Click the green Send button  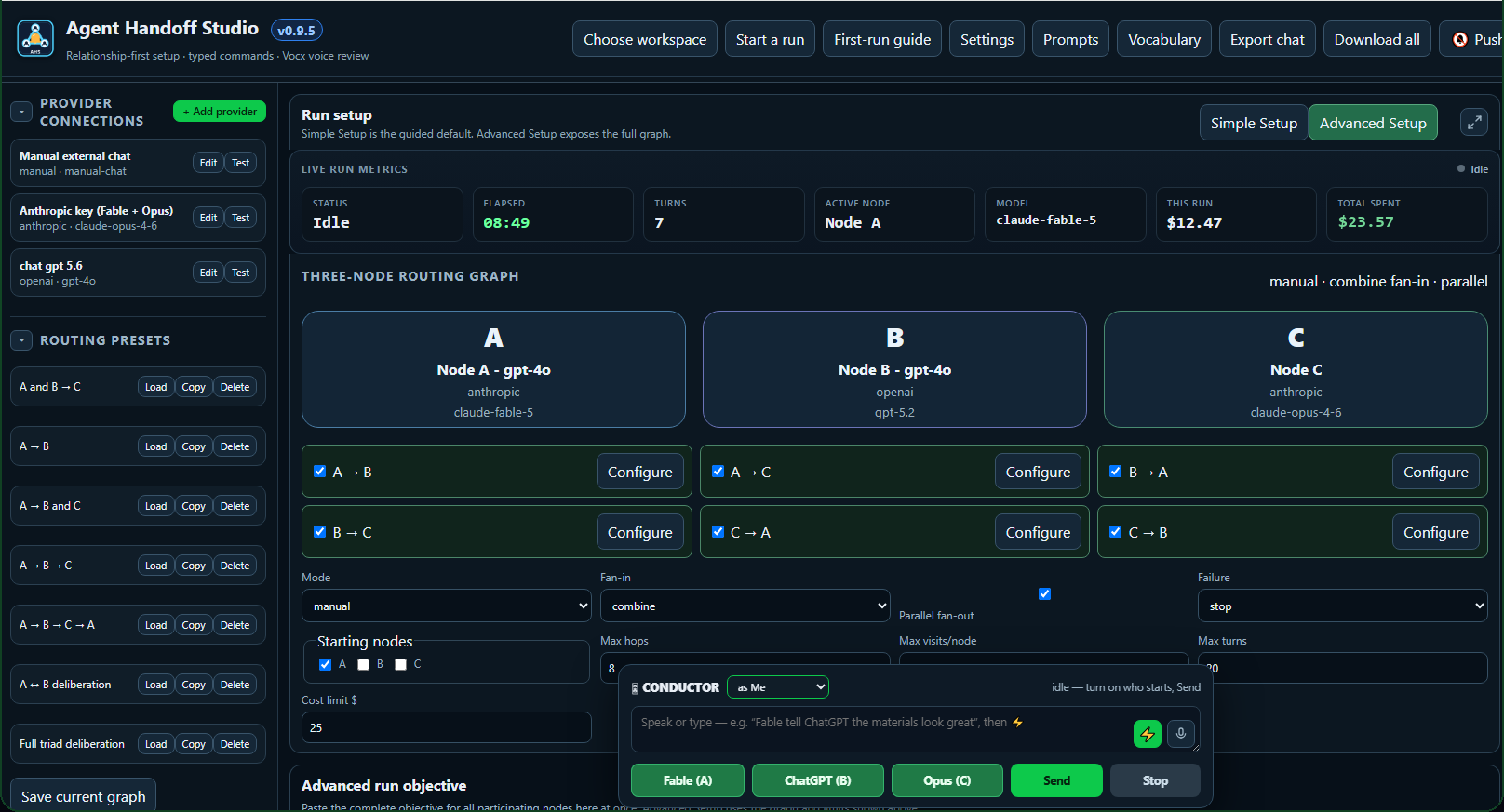(x=1056, y=780)
